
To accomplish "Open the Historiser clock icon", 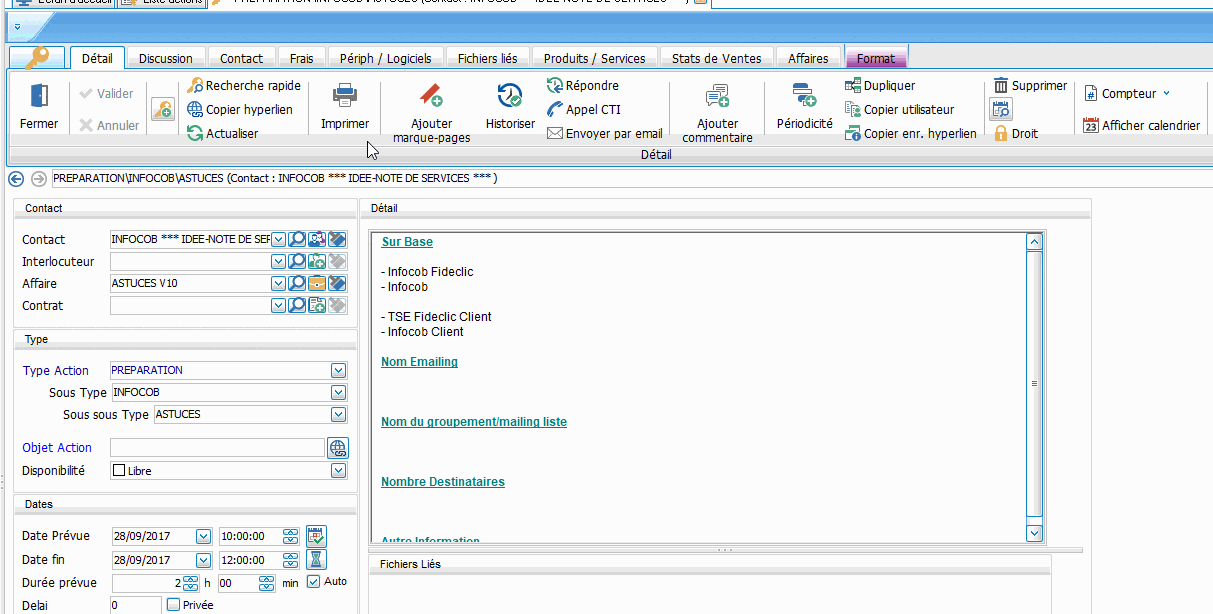I will 510,96.
